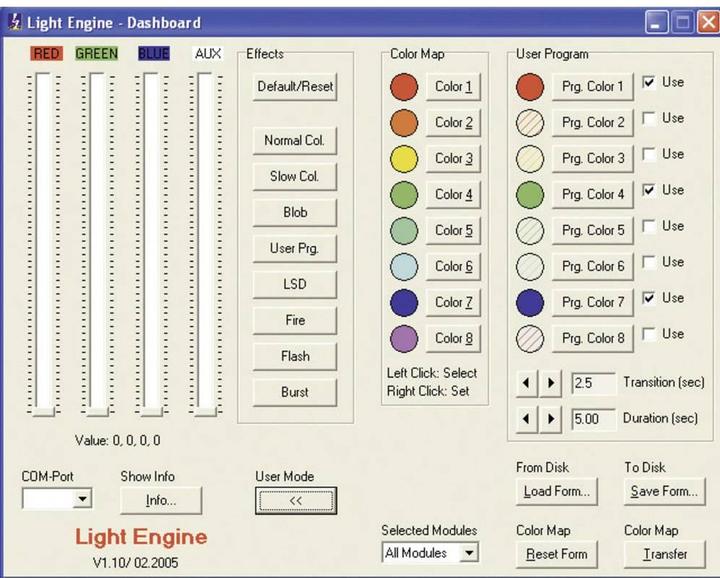Click the hatched Prg. Color 8 circle
Viewport: 720px width, 578px height.
(x=530, y=338)
